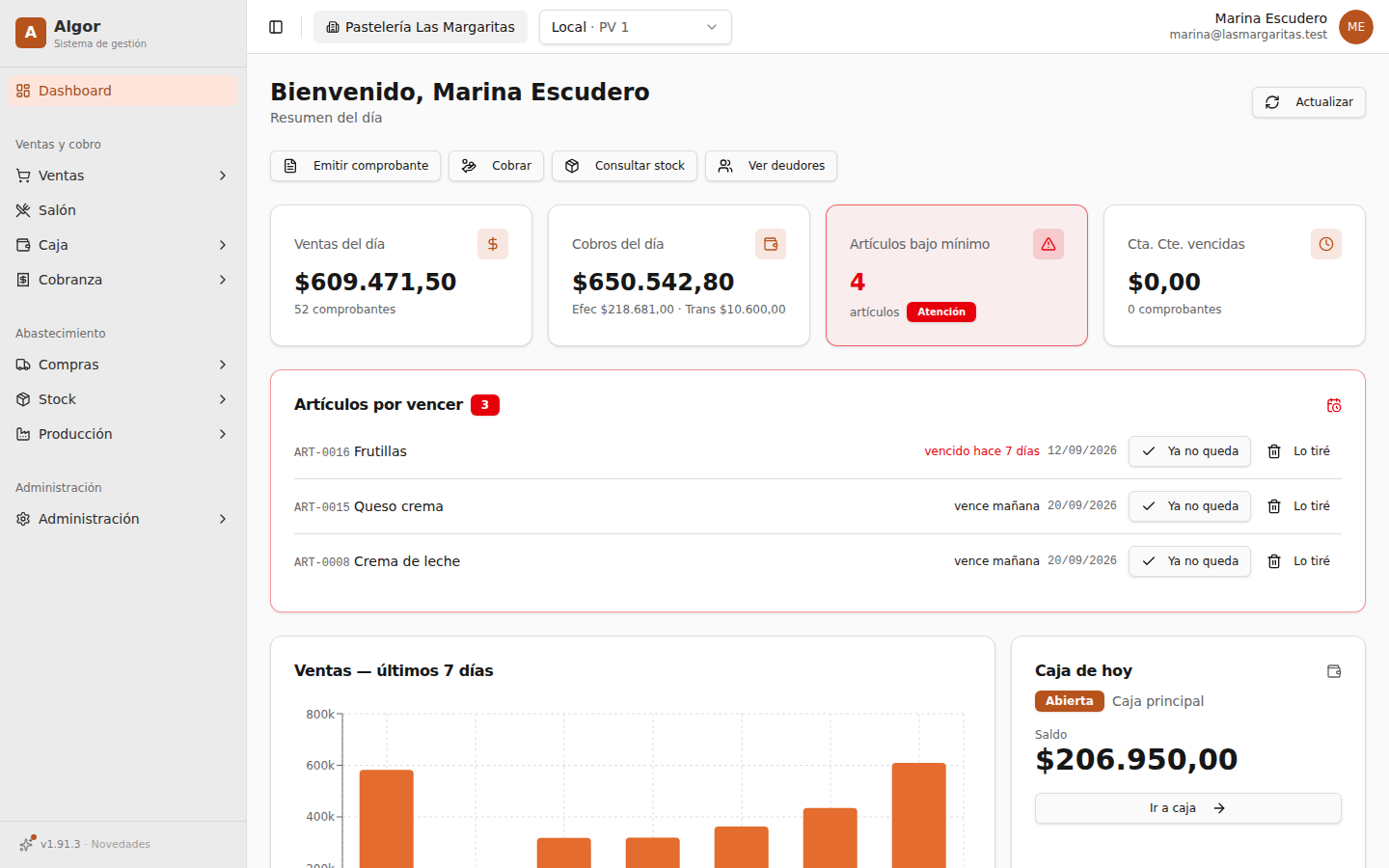The image size is (1389, 868).
Task: Mark Queso crema as Ya no queda
Action: (1190, 506)
